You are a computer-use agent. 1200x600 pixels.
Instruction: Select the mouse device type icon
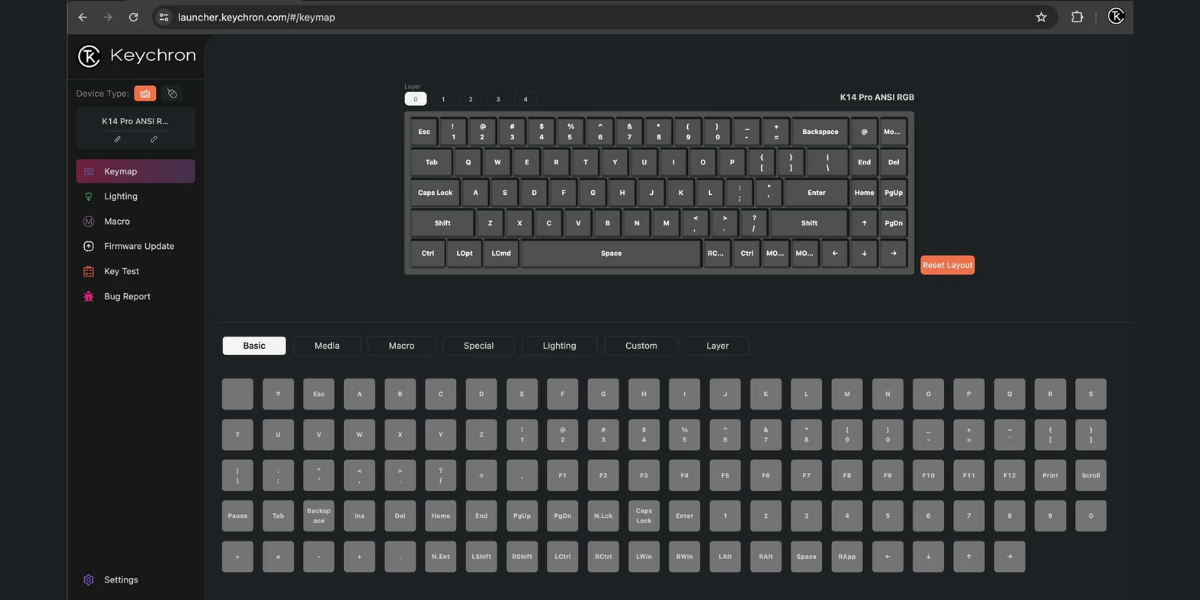(x=172, y=93)
